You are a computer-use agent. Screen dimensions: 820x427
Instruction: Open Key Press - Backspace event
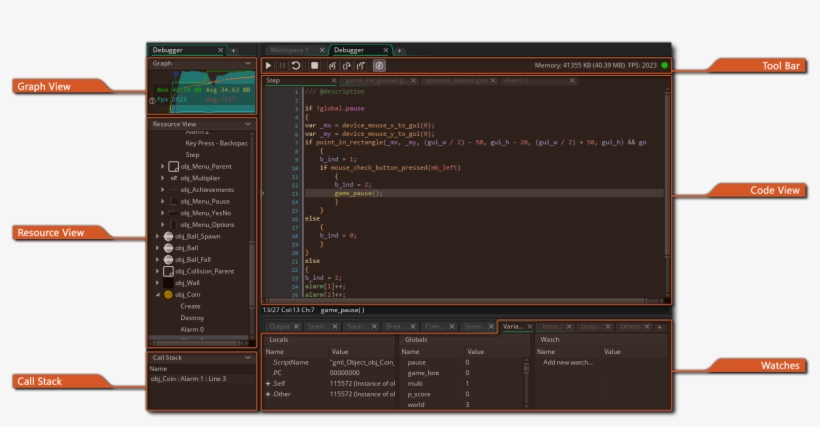[217, 143]
